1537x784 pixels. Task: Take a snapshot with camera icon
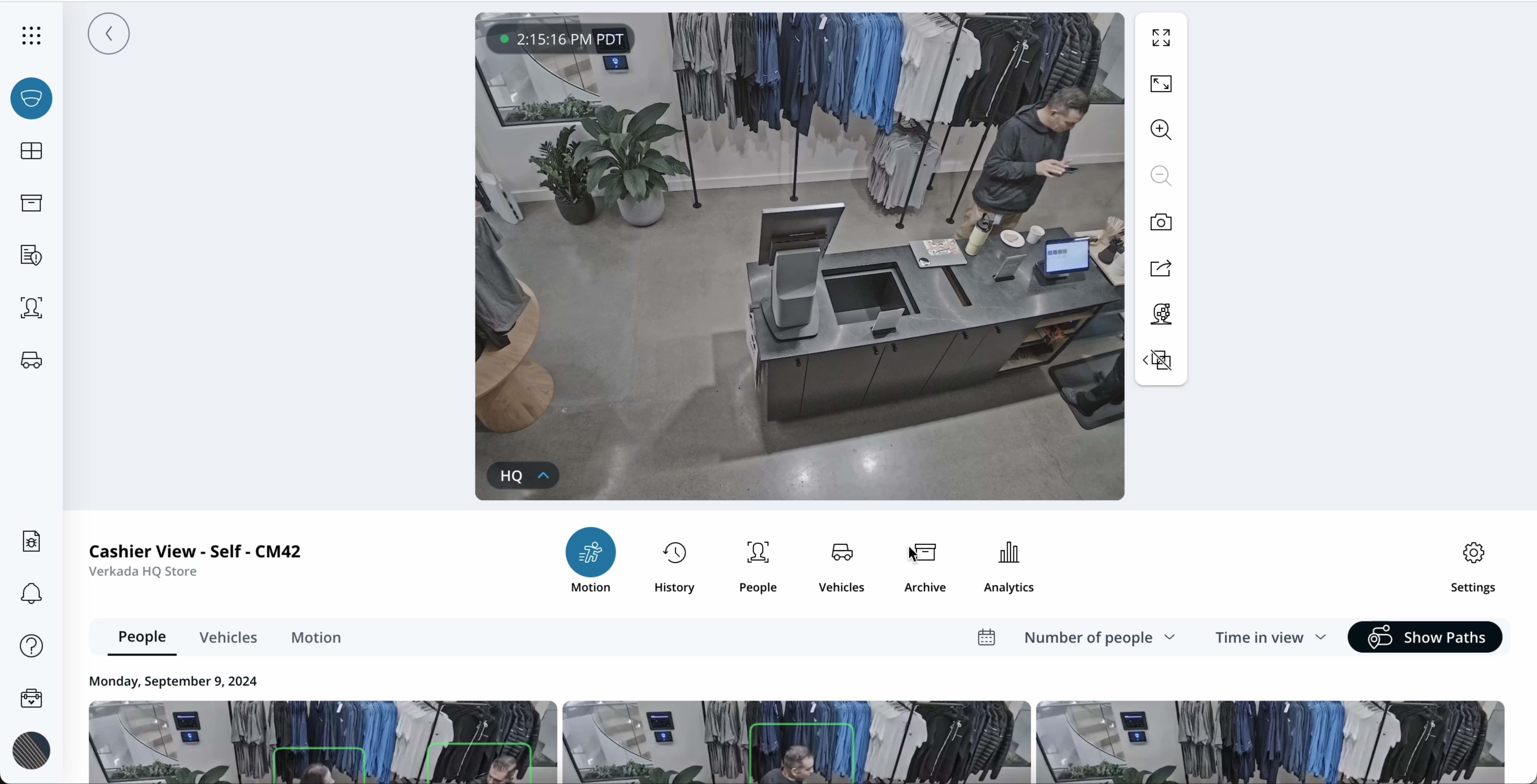click(x=1160, y=223)
